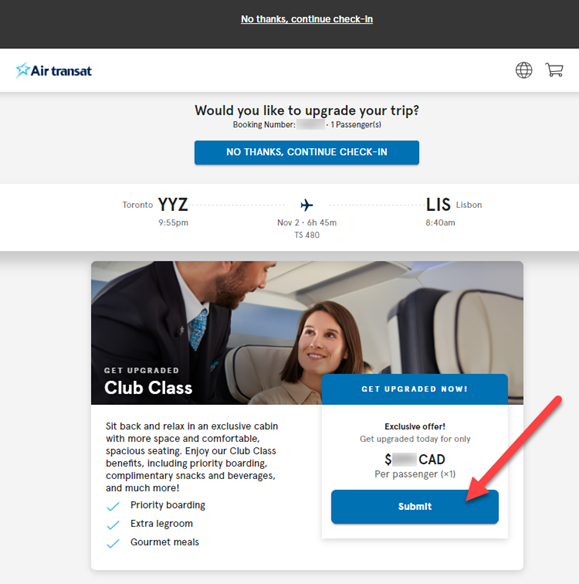Click the Club Class title text
The image size is (579, 584).
point(148,388)
